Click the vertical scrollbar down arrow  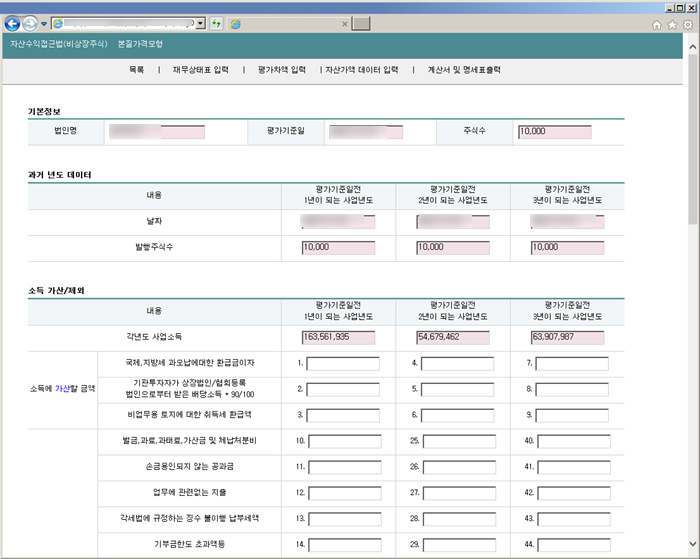[692, 544]
